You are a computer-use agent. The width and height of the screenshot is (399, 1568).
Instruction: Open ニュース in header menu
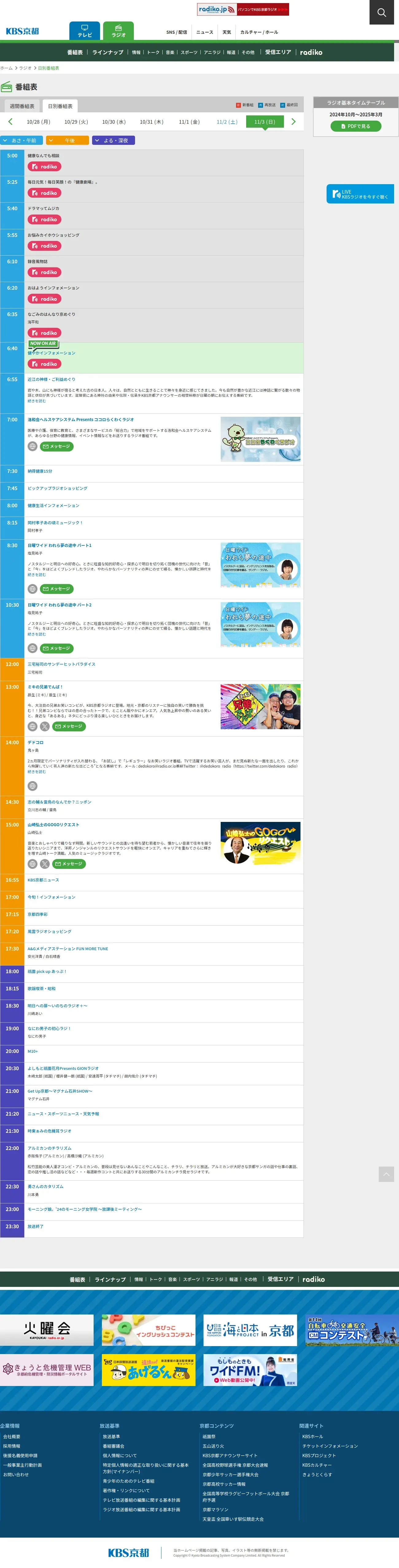205,32
